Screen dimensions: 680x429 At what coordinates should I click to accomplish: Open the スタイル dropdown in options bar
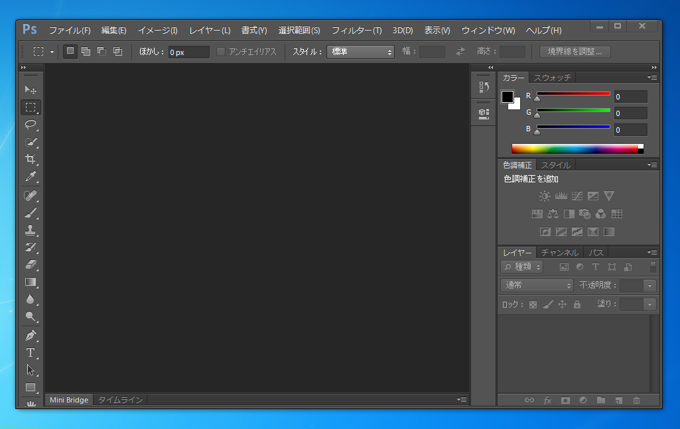click(x=360, y=52)
